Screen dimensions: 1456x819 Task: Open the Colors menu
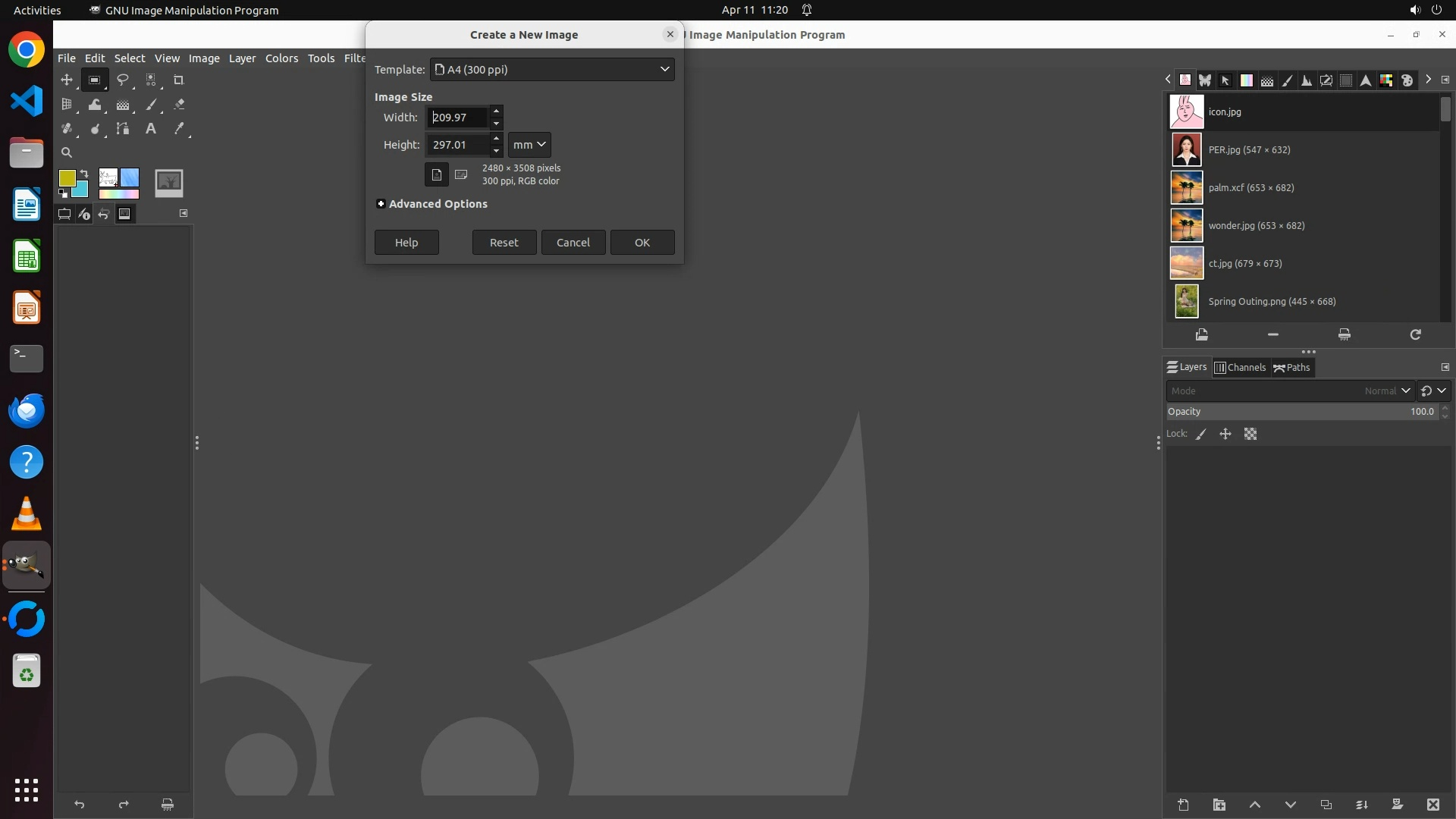tap(281, 58)
